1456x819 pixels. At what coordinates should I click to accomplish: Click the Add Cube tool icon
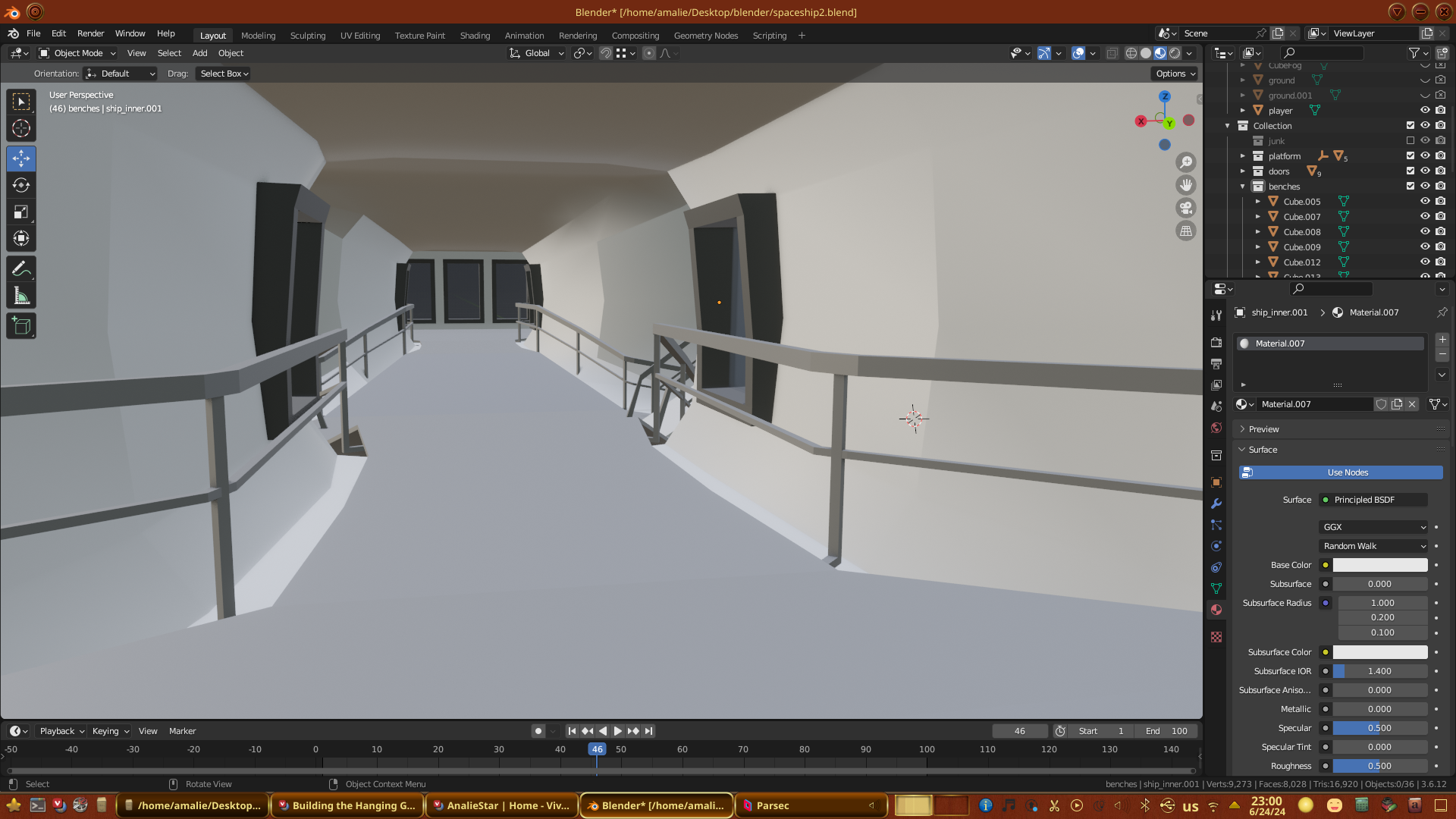click(x=21, y=327)
